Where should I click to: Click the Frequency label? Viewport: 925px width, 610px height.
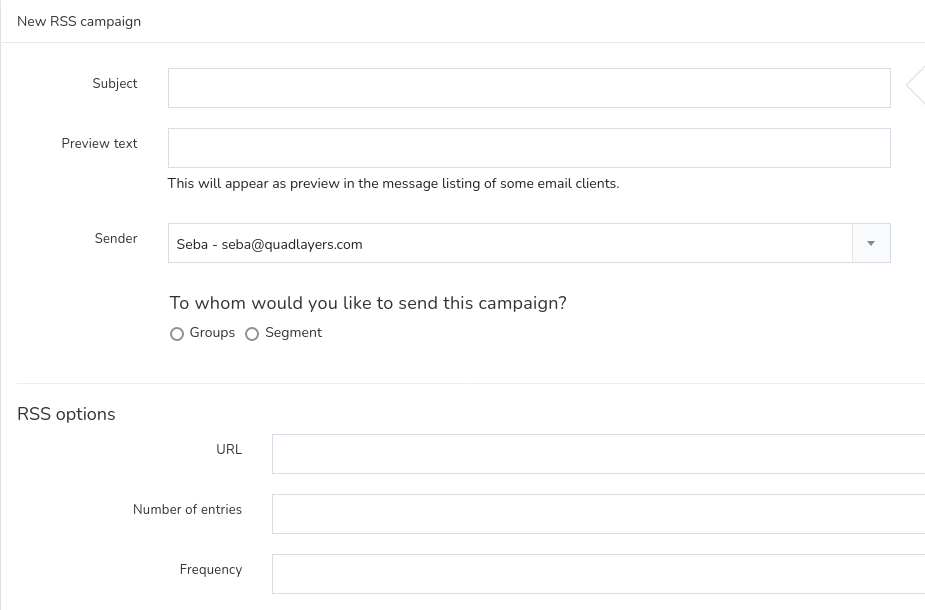tap(211, 570)
